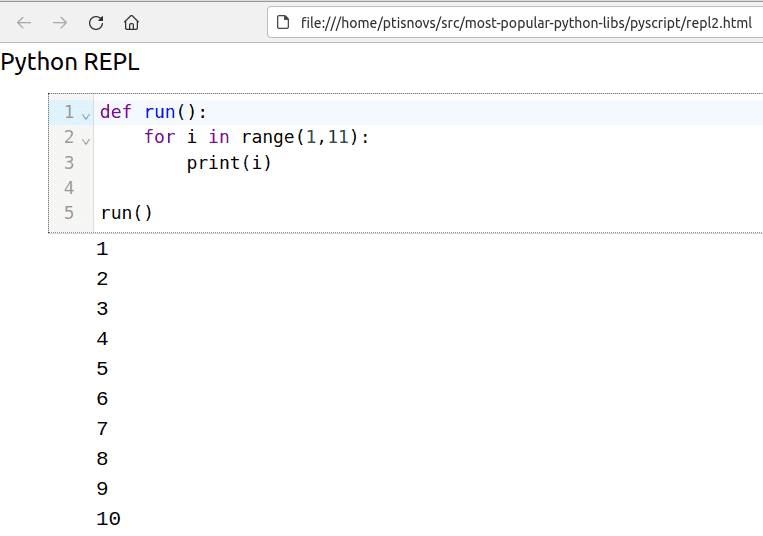Viewport: 763px width, 536px height.
Task: Click the 'Python REPL' heading
Action: (70, 62)
